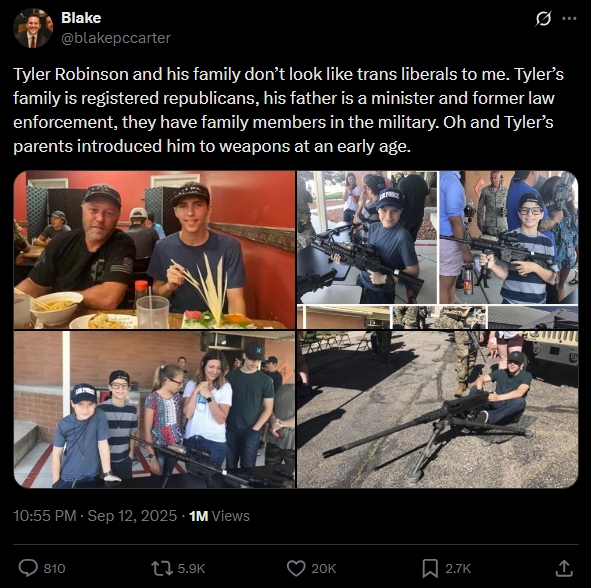
Task: Click the Blake display name
Action: 81,18
